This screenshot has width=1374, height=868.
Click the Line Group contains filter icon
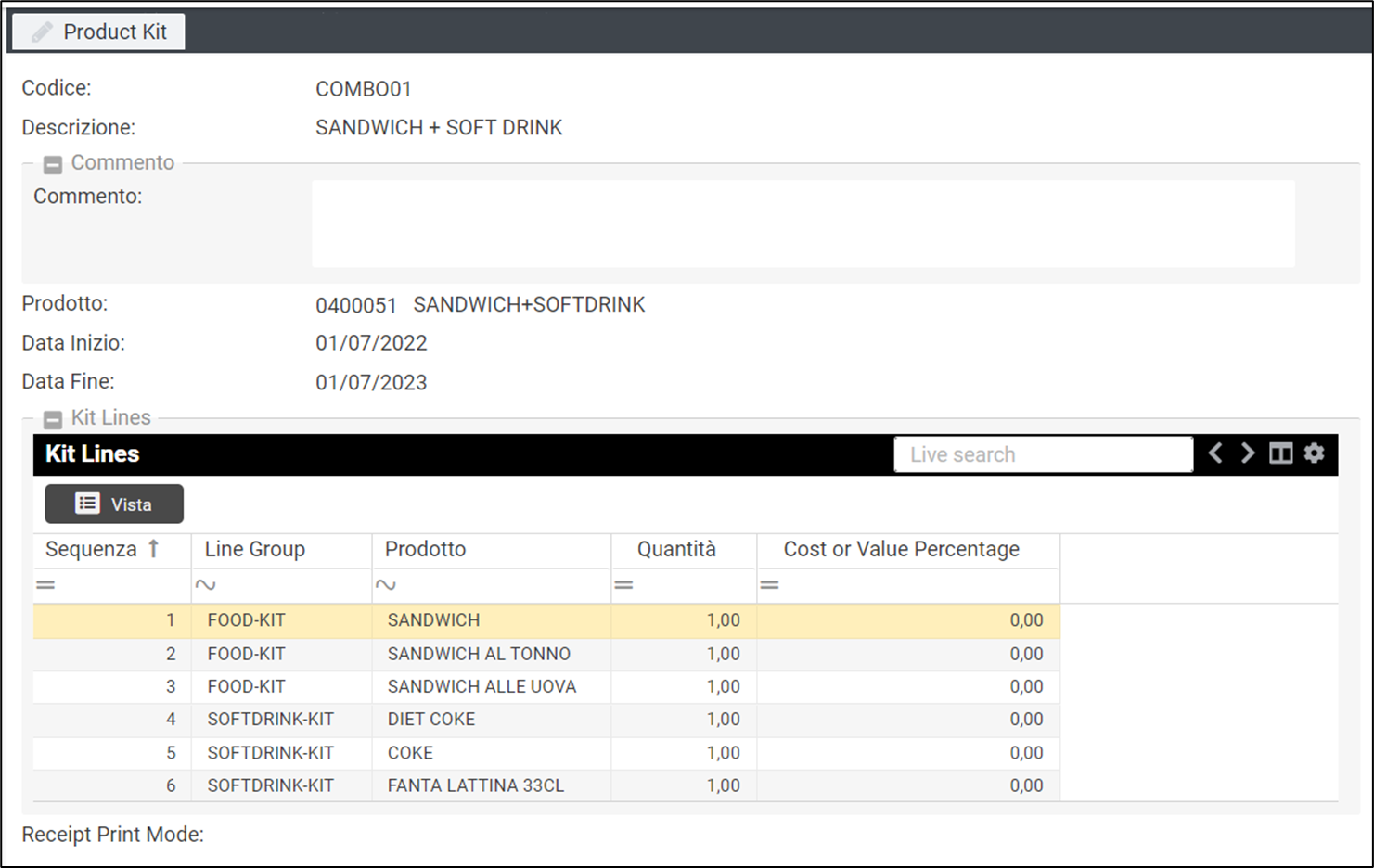[205, 585]
